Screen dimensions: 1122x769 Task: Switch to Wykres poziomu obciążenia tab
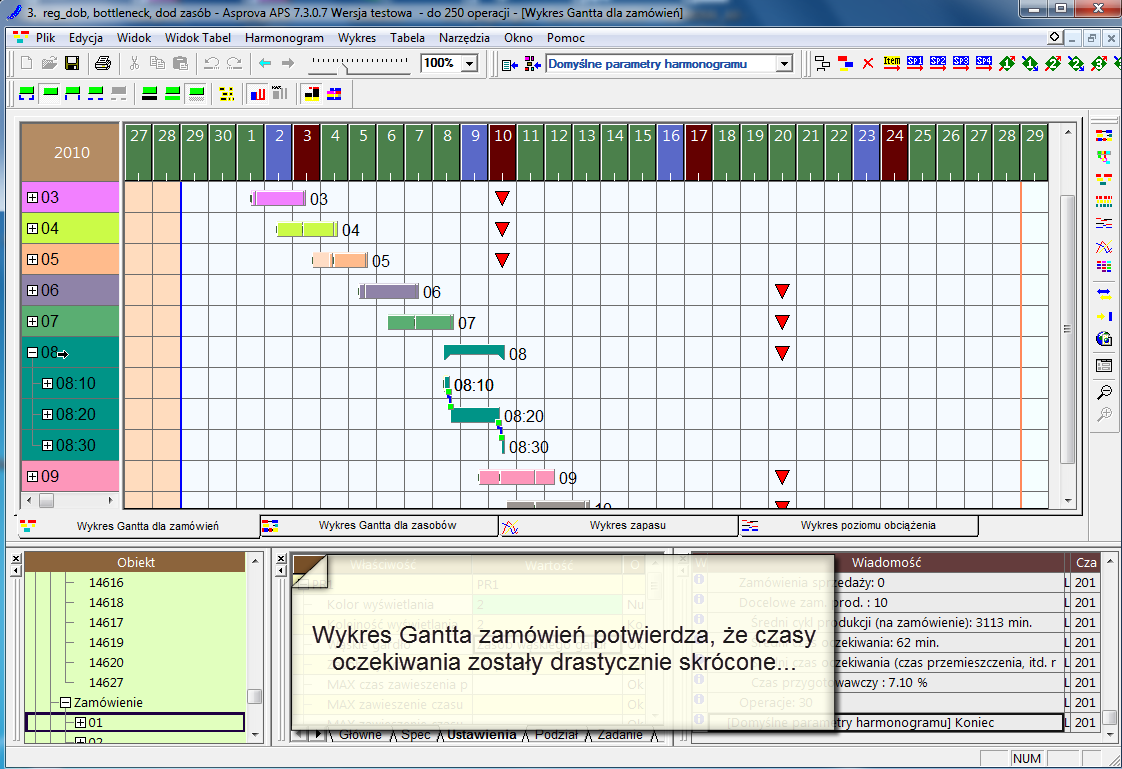tap(859, 525)
